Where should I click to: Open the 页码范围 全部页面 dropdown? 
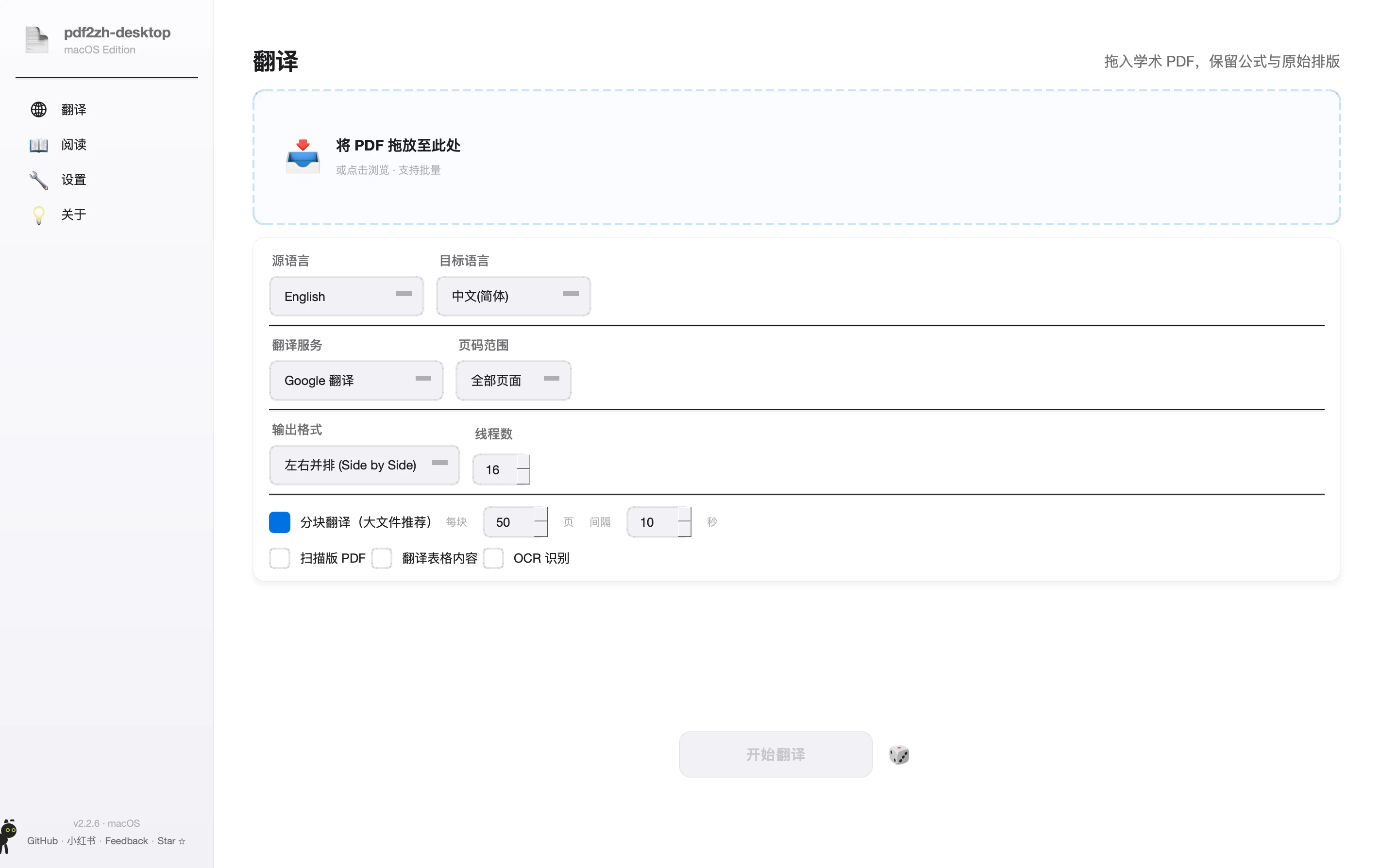[513, 381]
